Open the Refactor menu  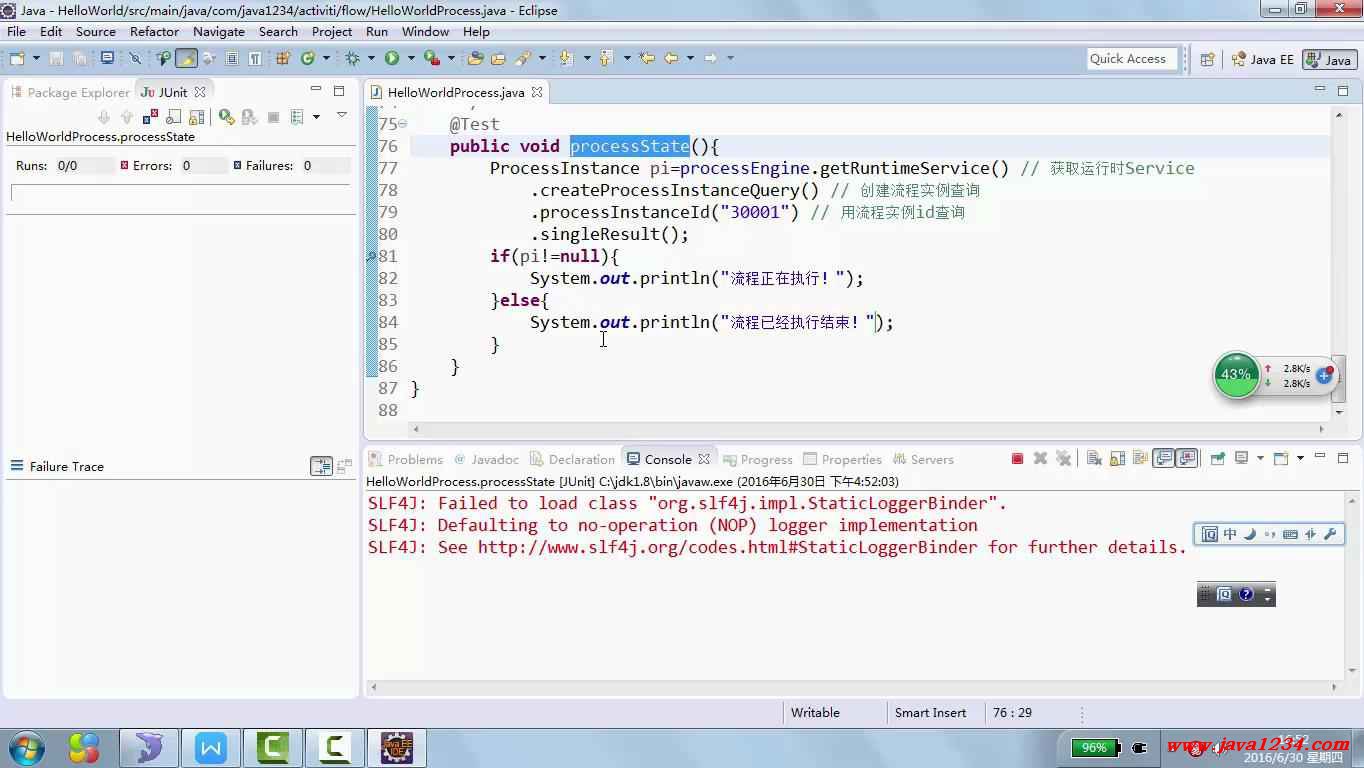154,31
